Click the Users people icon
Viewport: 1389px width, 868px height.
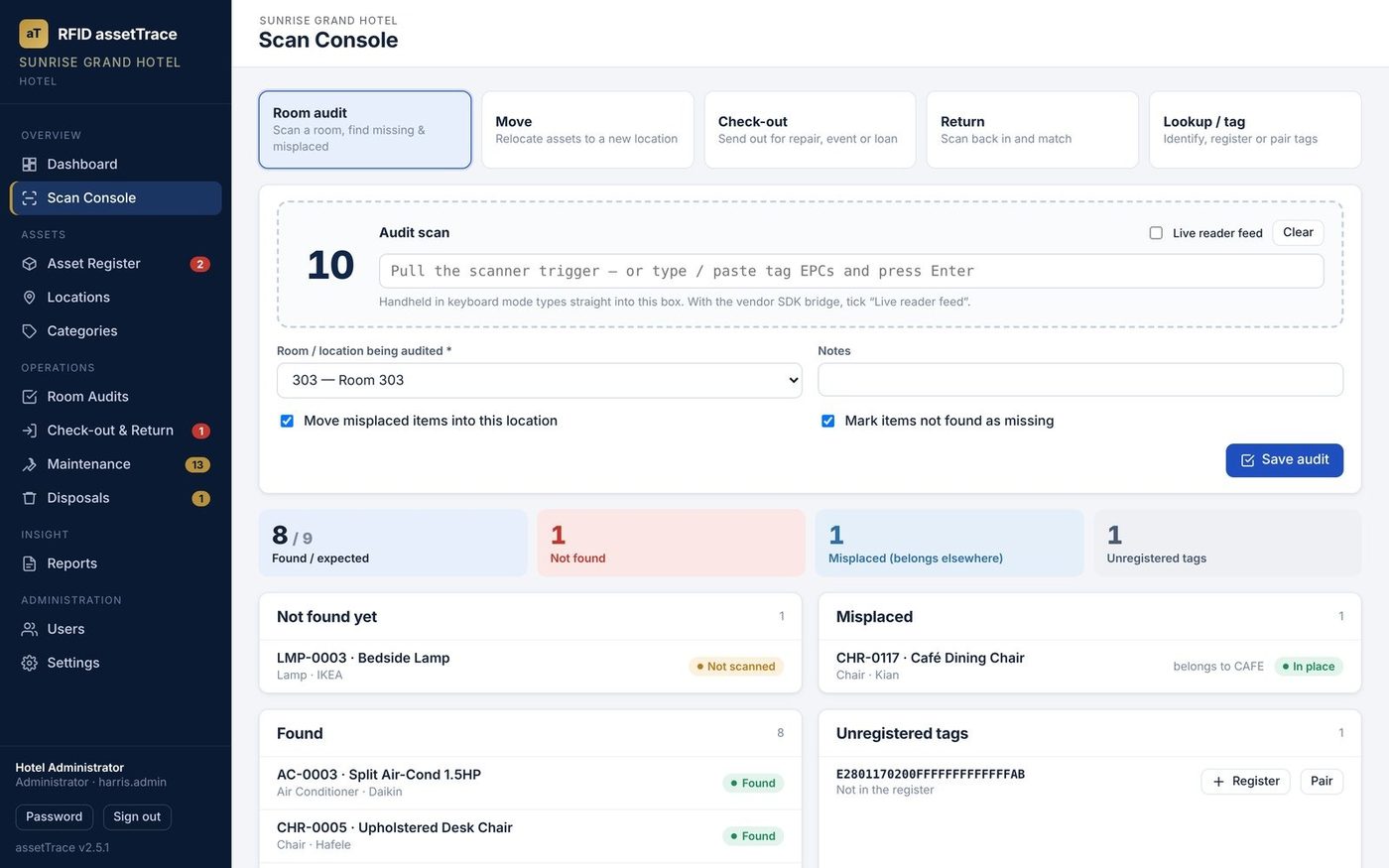pos(29,629)
